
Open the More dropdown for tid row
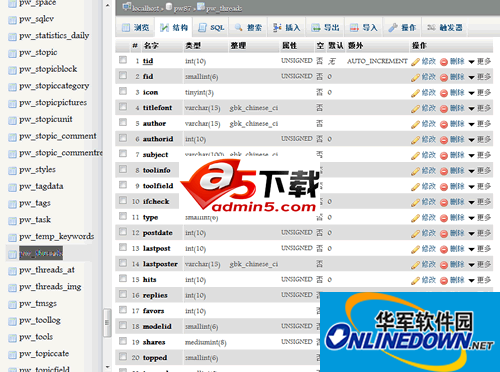pos(480,62)
